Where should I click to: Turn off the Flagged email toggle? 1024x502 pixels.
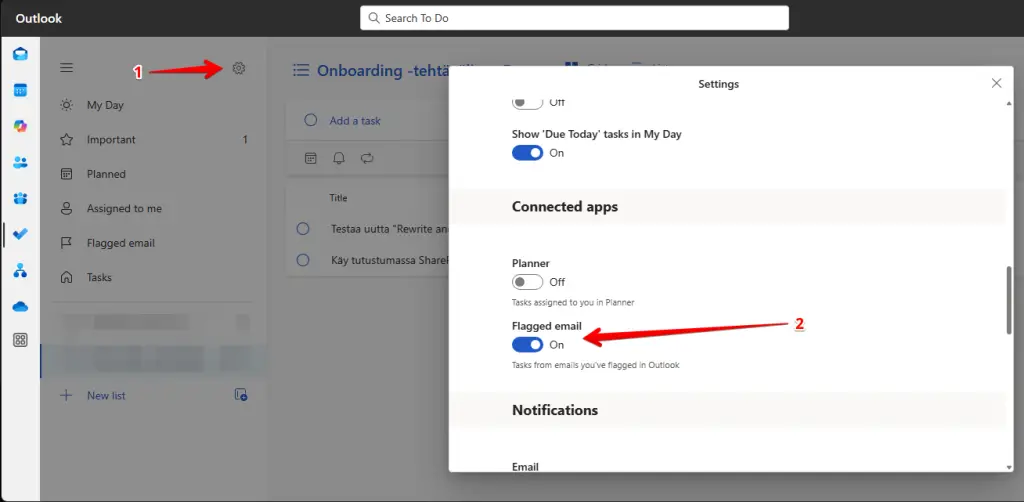527,344
